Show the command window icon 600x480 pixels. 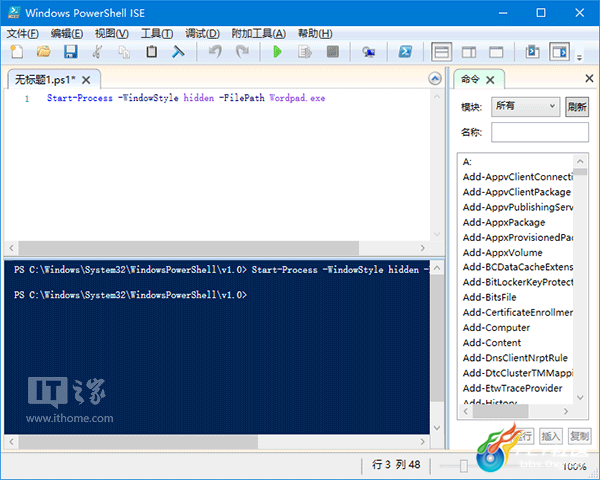pyautogui.click(x=532, y=52)
